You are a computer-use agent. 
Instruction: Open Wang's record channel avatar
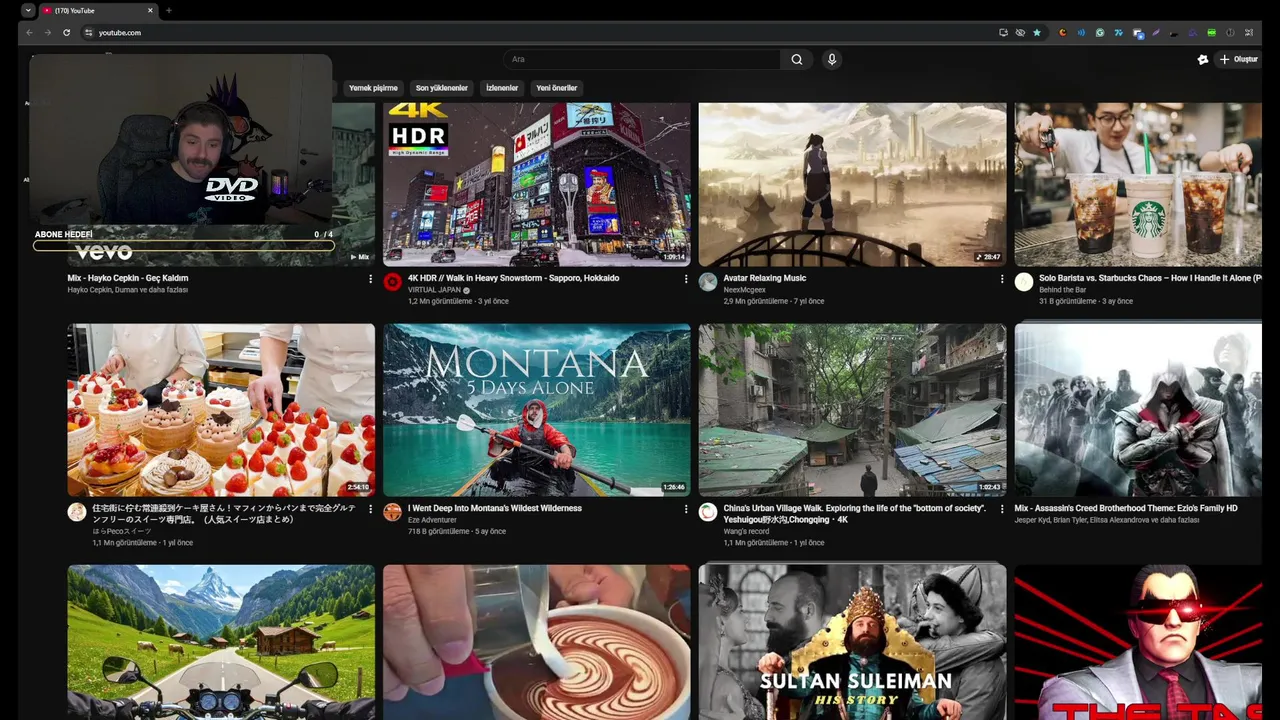coord(708,512)
